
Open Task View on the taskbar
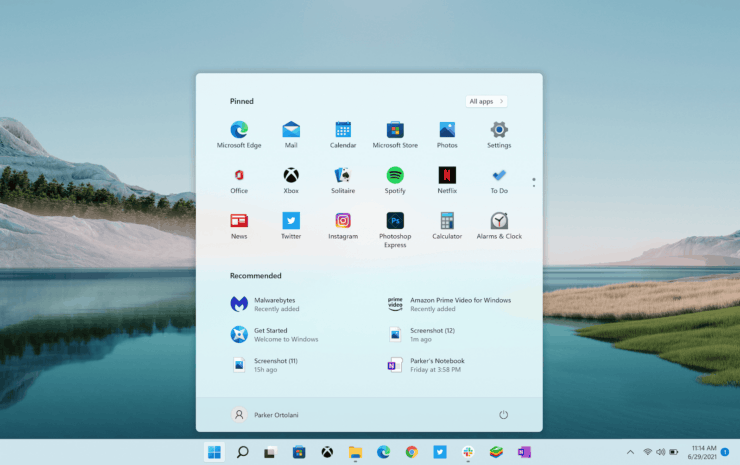tap(270, 452)
